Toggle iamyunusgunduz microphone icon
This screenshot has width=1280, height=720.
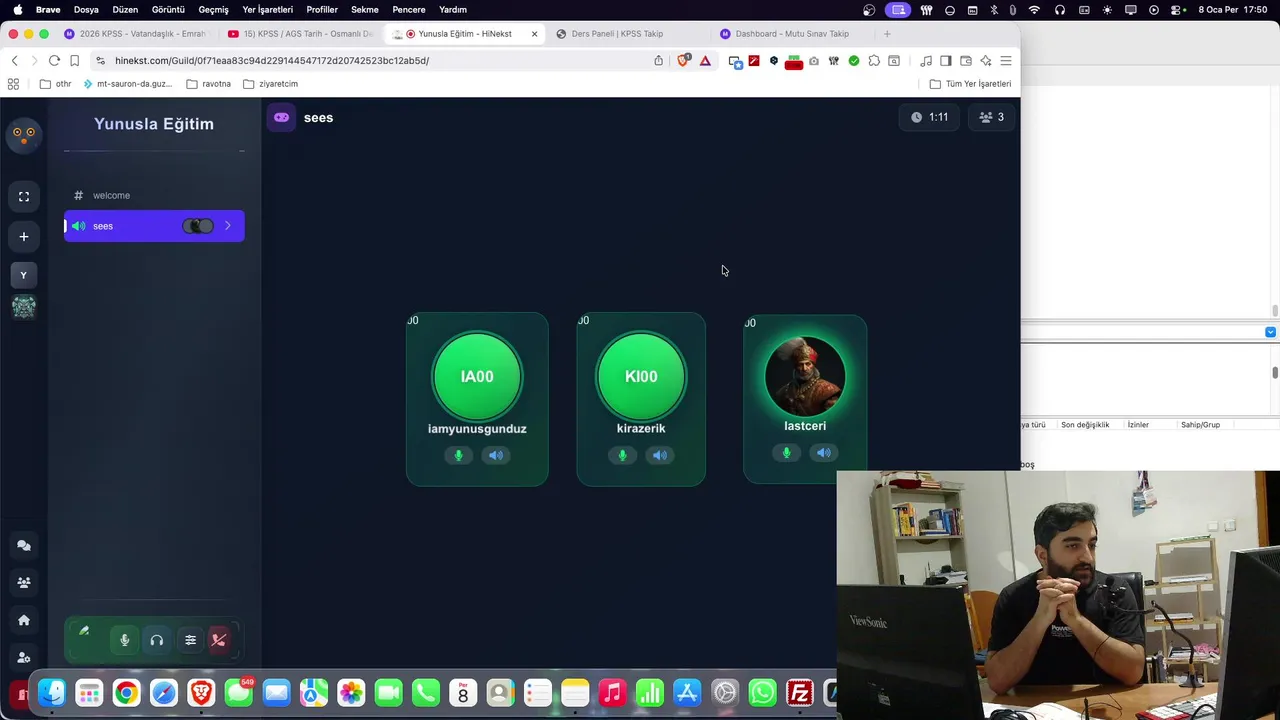coord(459,456)
